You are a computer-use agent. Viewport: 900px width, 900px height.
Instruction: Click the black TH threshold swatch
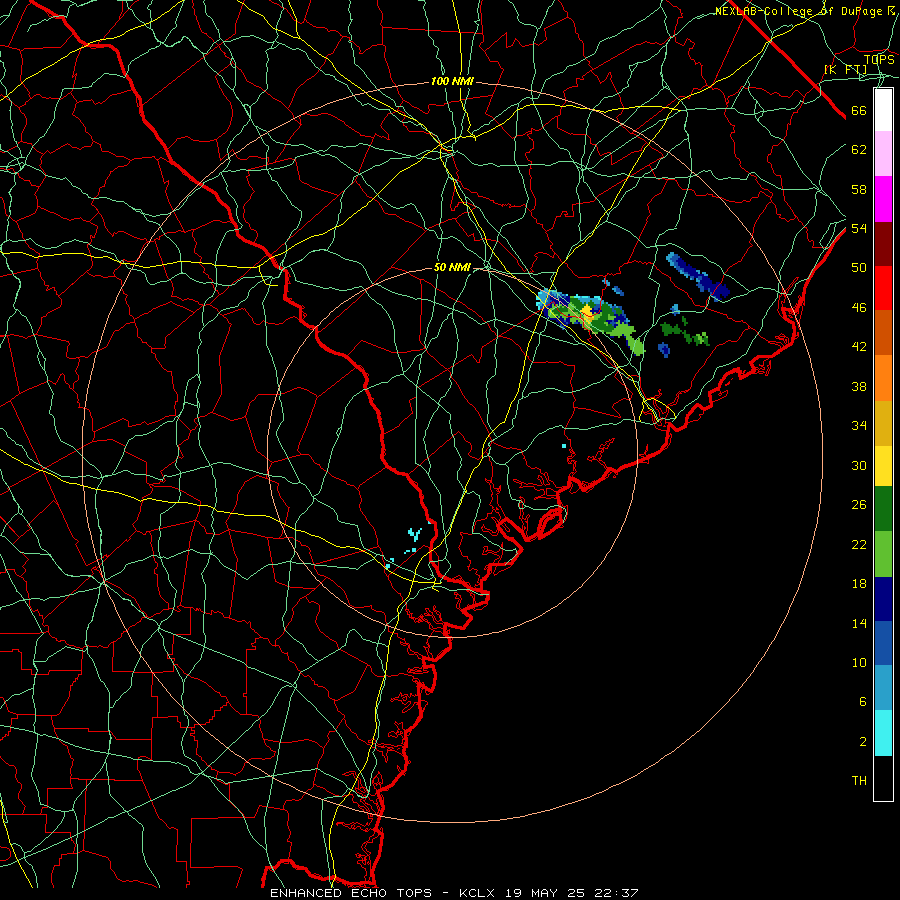883,778
